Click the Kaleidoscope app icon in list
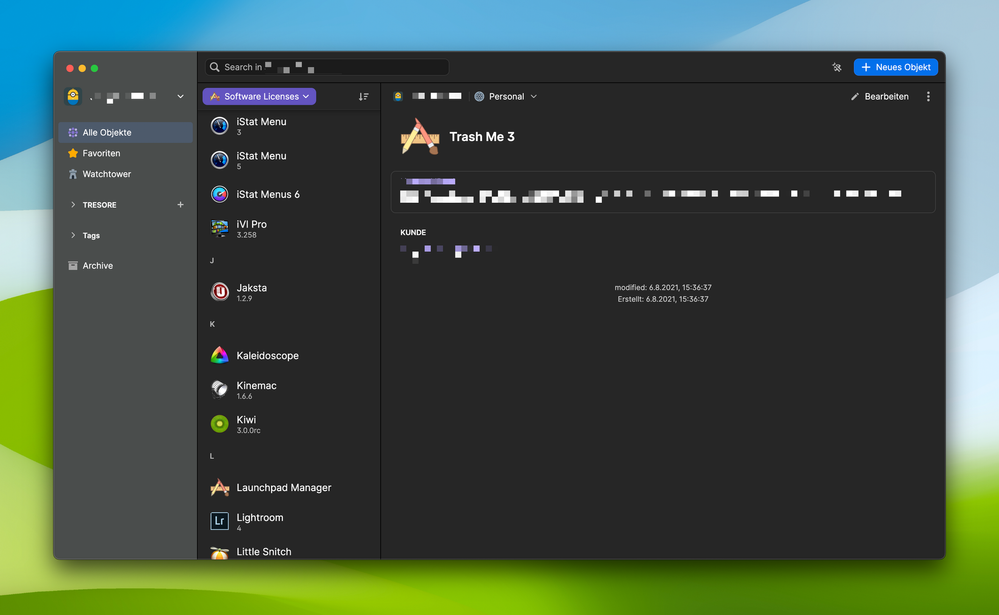 [x=219, y=356]
